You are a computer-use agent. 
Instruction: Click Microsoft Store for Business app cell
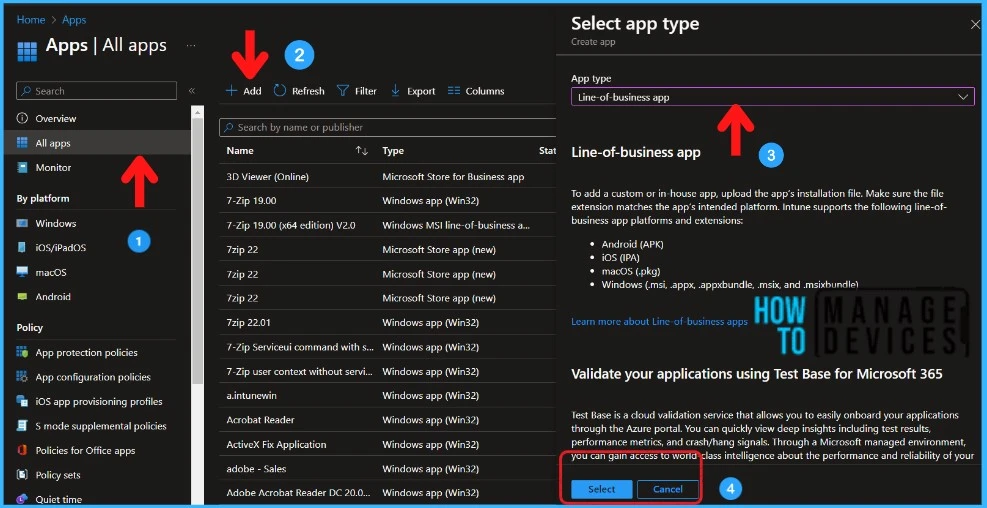tap(453, 177)
